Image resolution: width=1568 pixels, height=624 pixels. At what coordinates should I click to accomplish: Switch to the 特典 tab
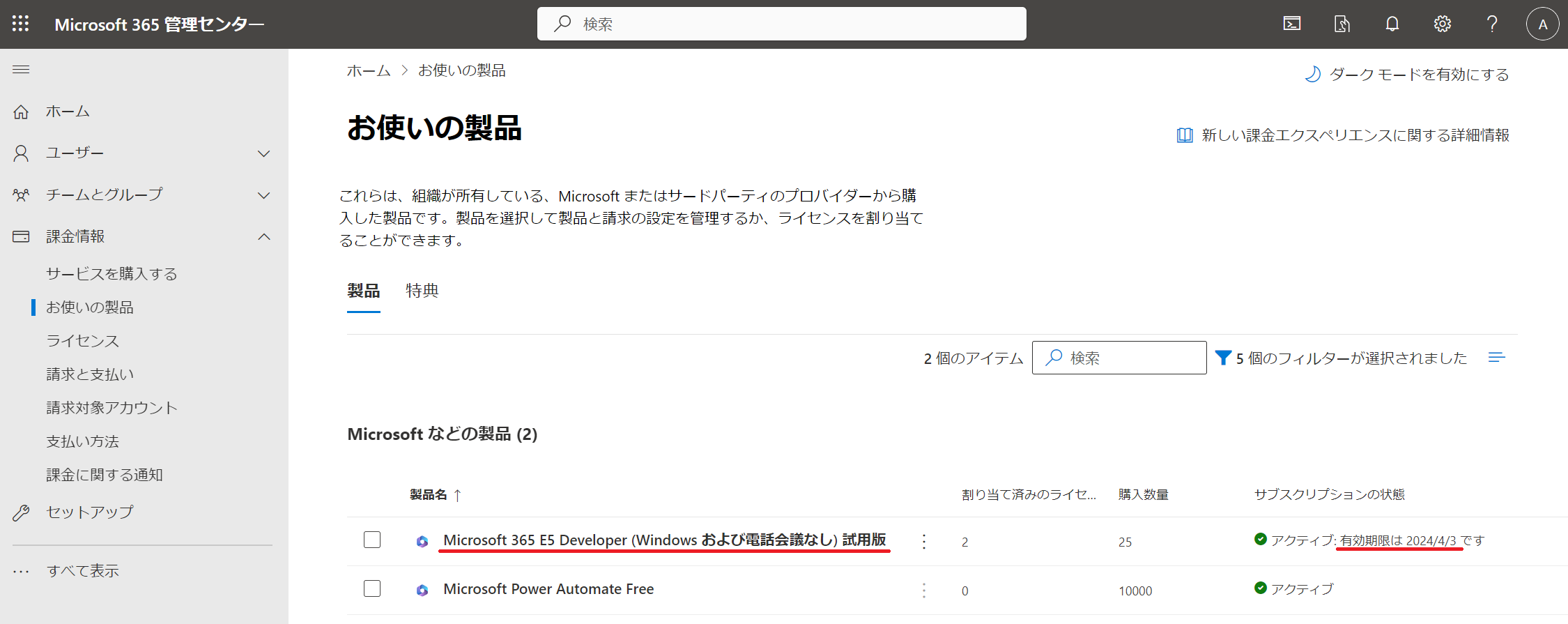422,291
